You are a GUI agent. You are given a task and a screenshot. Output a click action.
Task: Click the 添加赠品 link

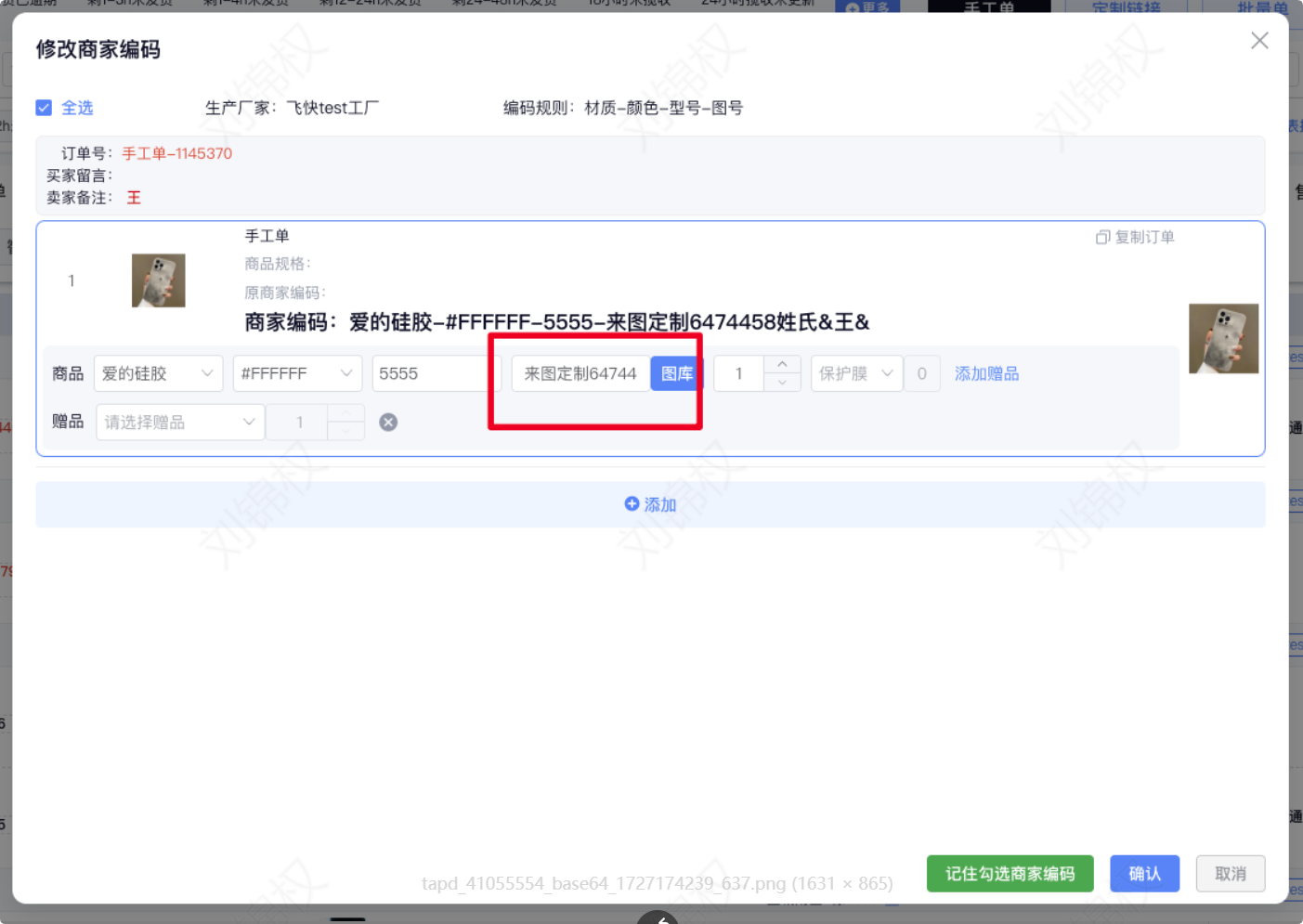(x=986, y=373)
